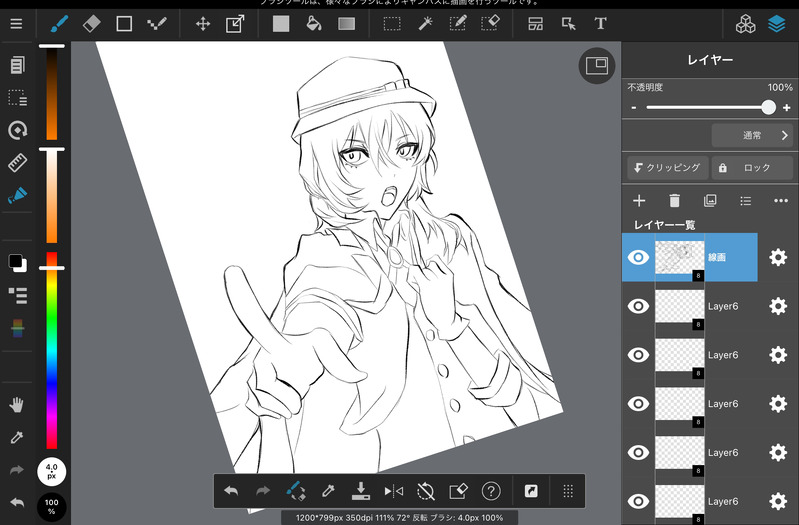Open the 通常 blend mode dropdown
799x525 pixels.
pos(752,136)
